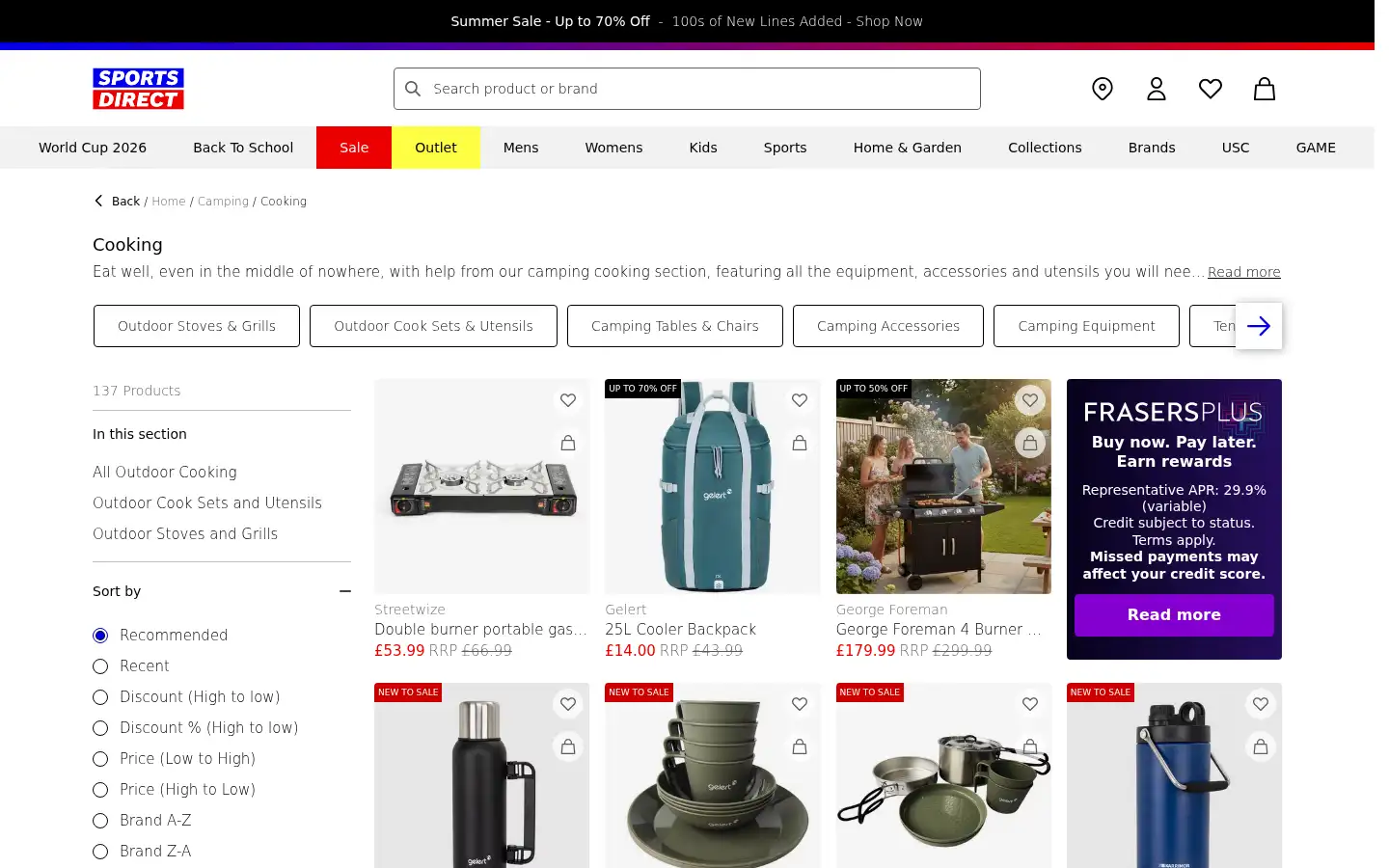This screenshot has width=1389, height=868.
Task: Click Camping Accessories chip
Action: tap(888, 326)
